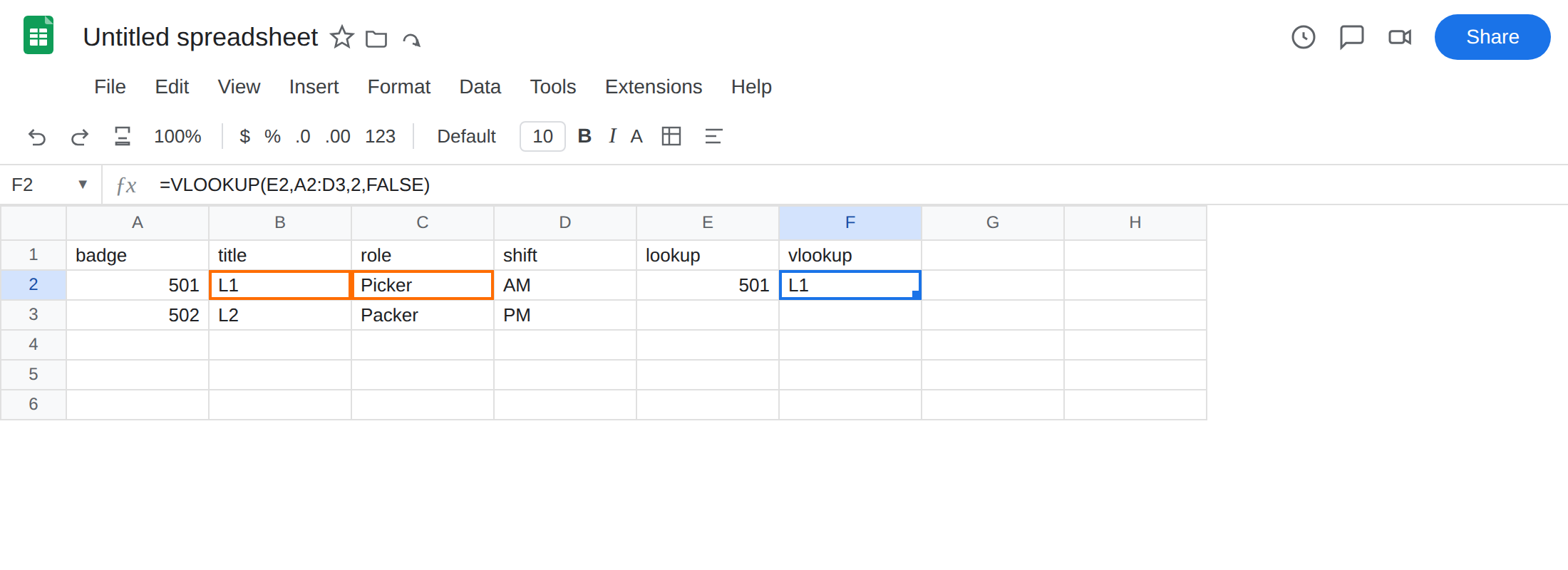This screenshot has width=1568, height=570.
Task: Select cell containing 'AM'
Action: tap(565, 285)
